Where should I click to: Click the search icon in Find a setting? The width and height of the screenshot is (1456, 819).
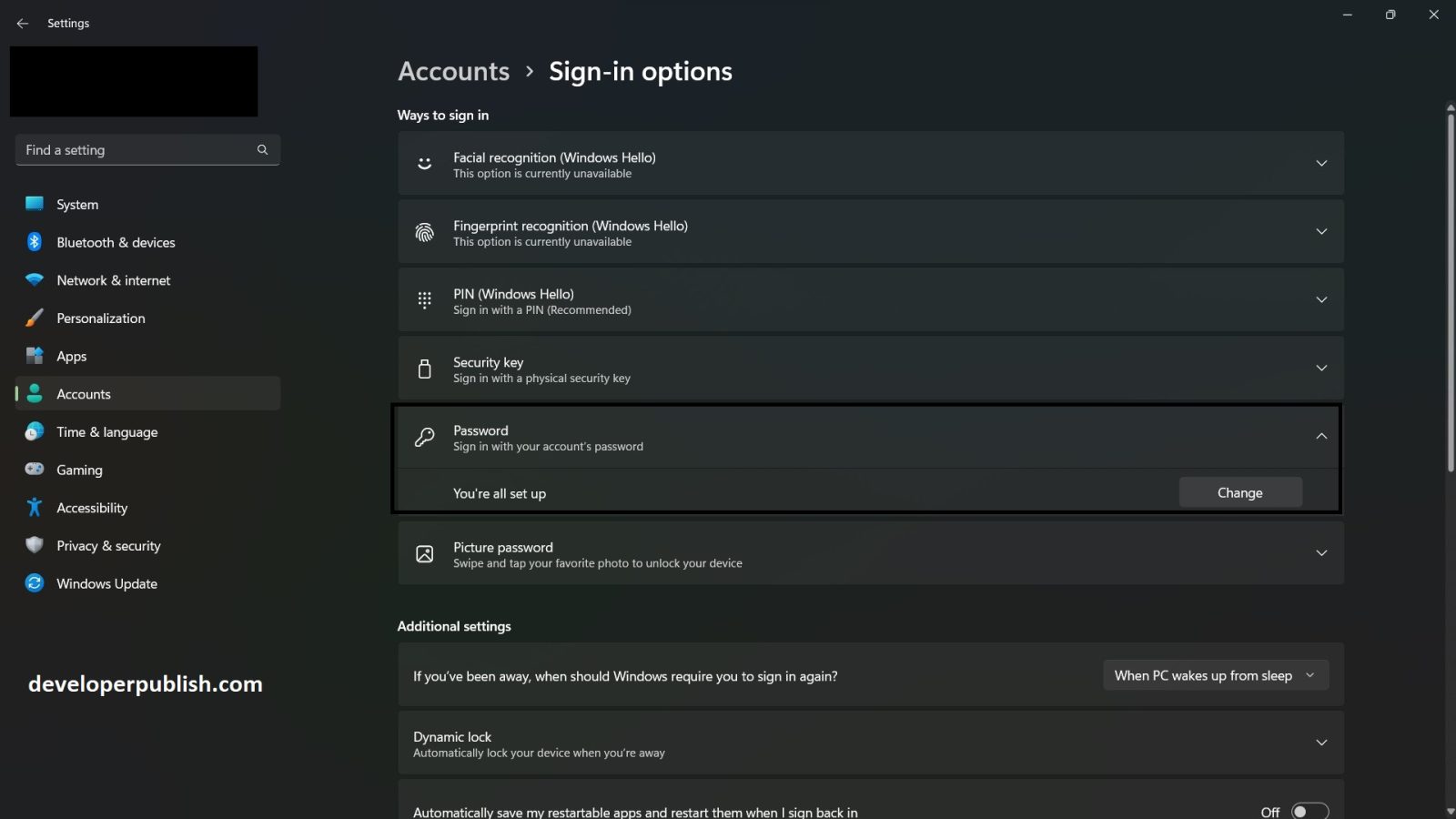click(x=262, y=149)
